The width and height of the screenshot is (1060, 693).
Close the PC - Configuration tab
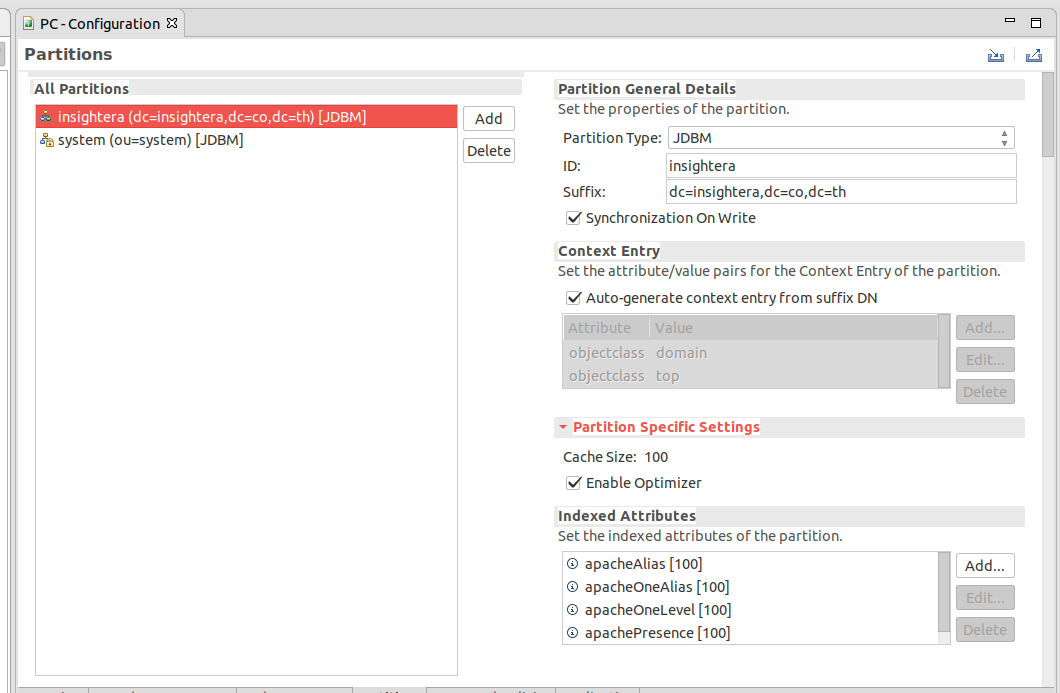172,23
